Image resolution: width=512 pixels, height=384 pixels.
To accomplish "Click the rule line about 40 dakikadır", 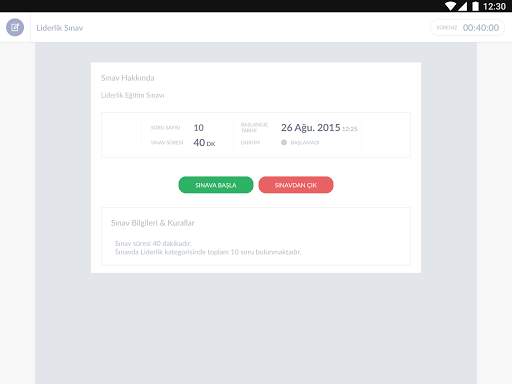I will click(153, 243).
